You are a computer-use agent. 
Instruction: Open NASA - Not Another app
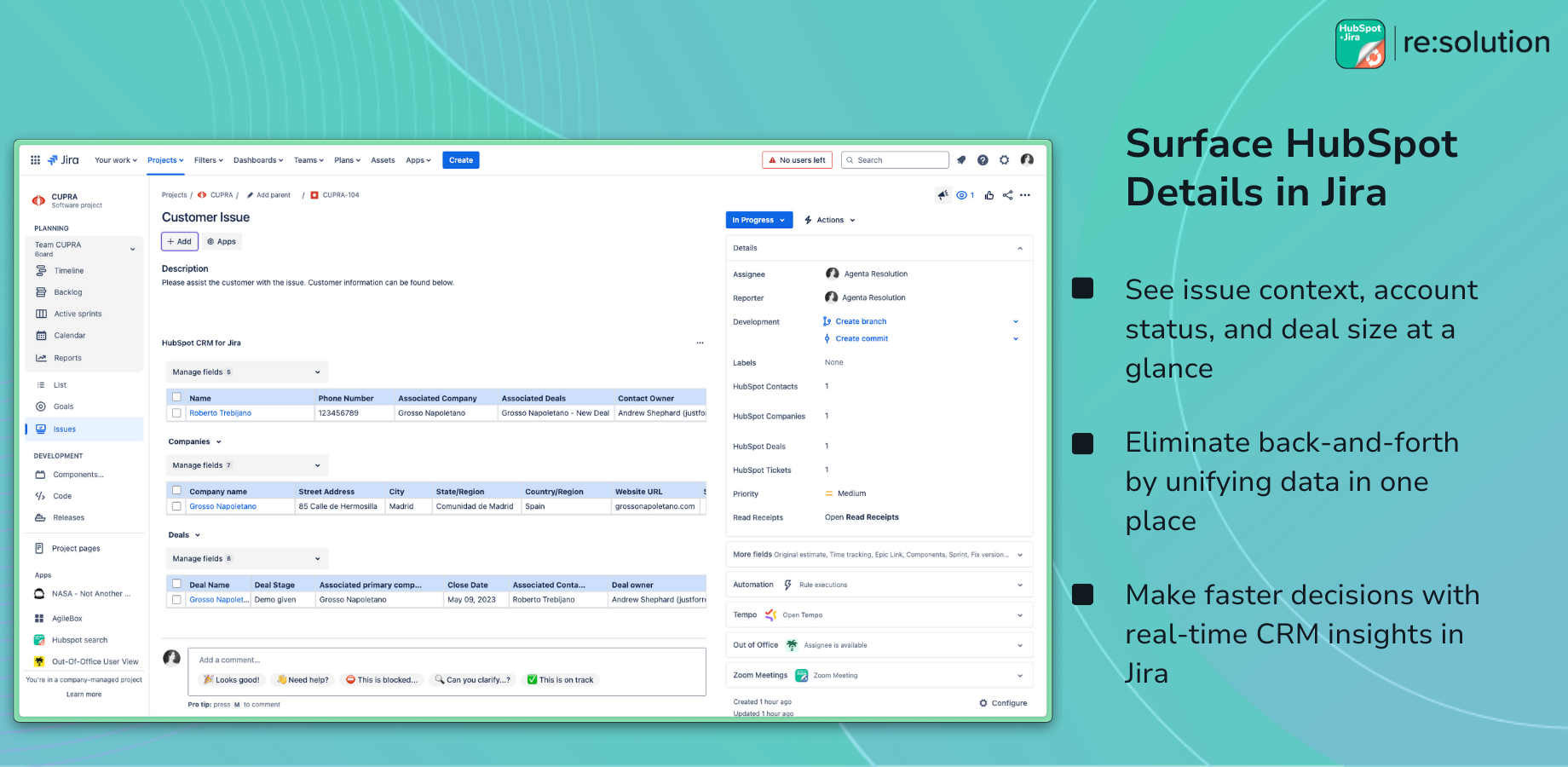click(91, 594)
